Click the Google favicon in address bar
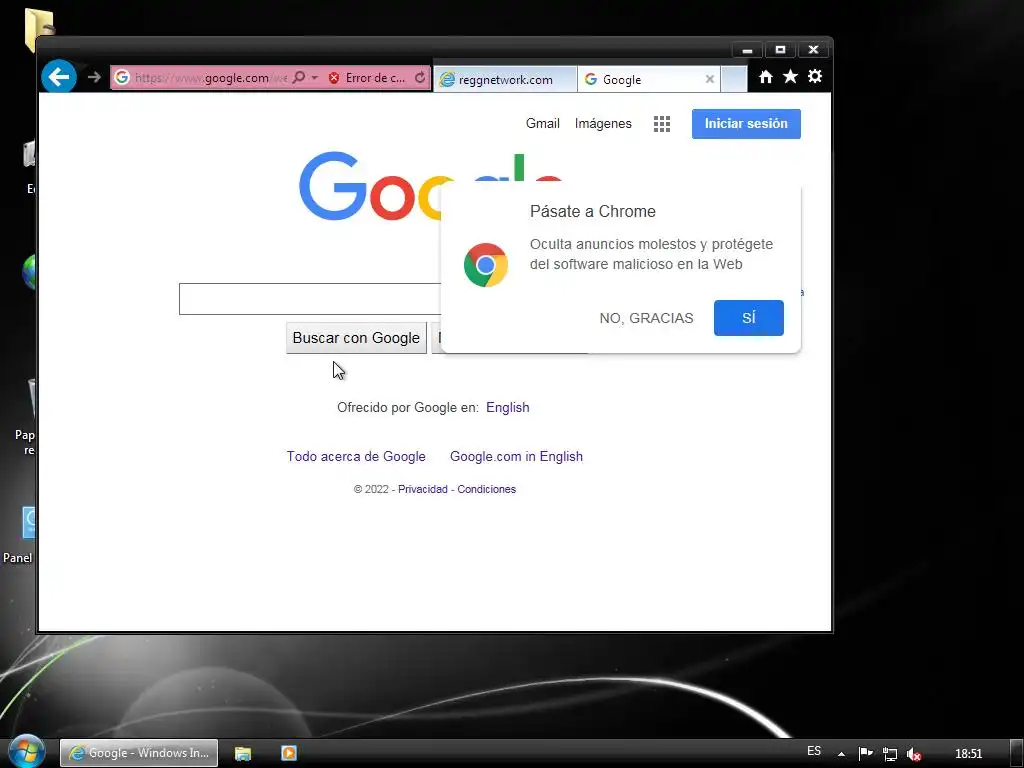This screenshot has width=1024, height=768. (x=122, y=78)
